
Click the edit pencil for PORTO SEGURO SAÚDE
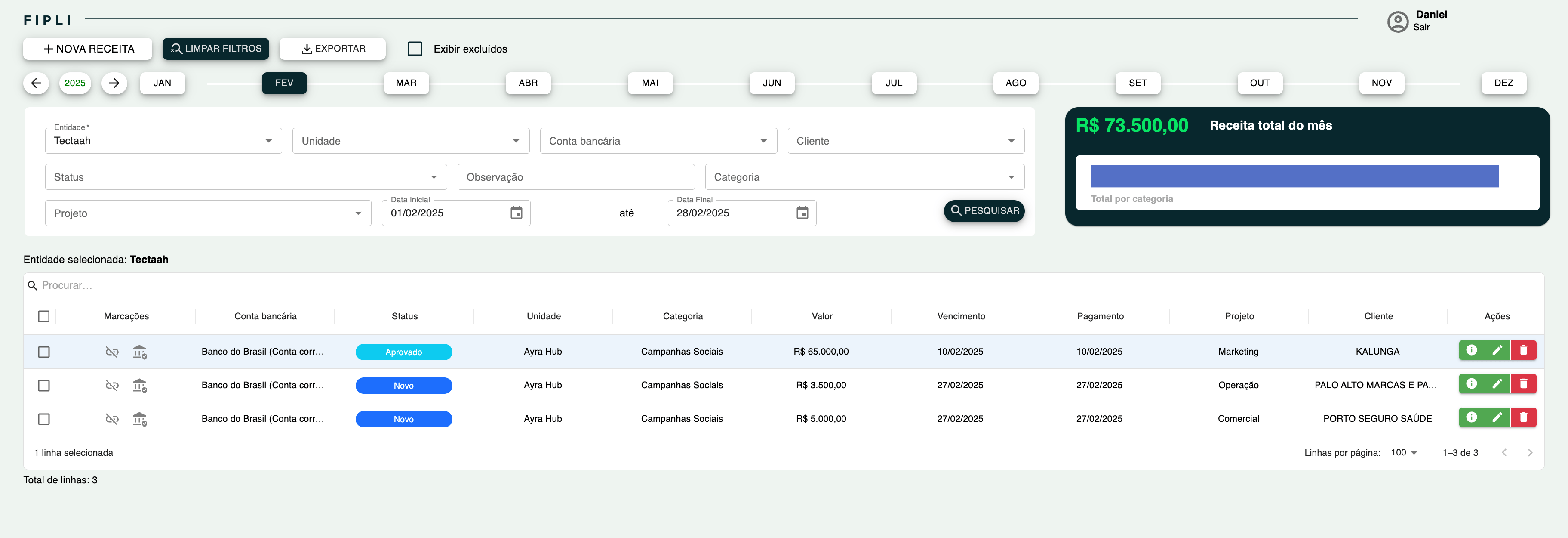(1497, 417)
